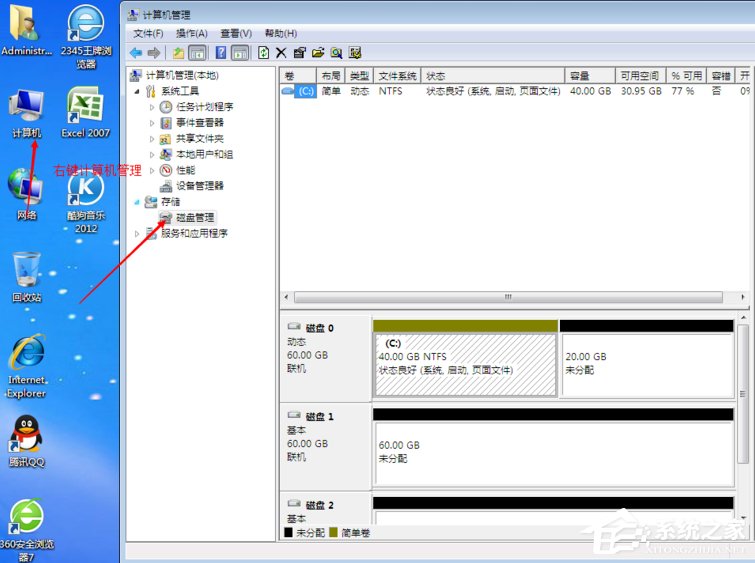
Task: Expand the 性能 node arrow
Action: [152, 170]
